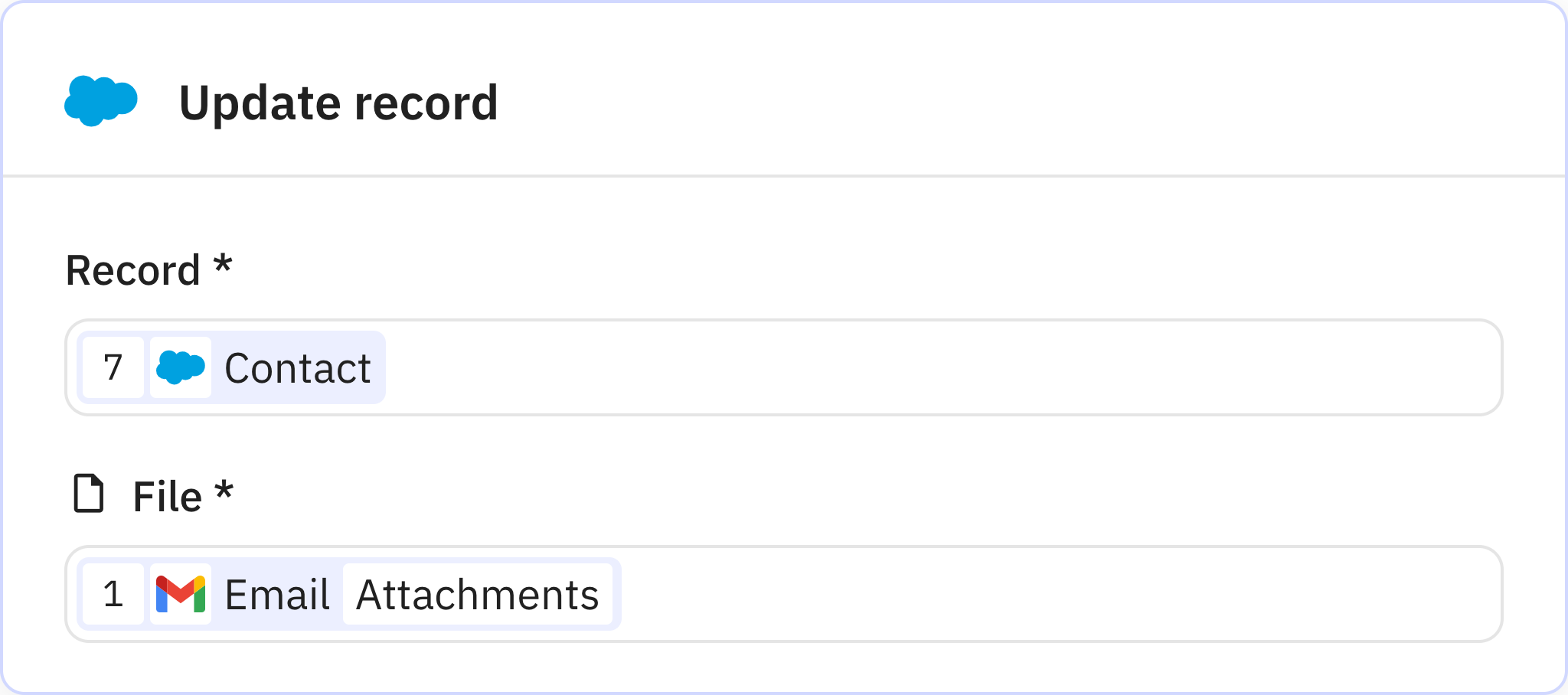Select the step number 1 badge
The height and width of the screenshot is (695, 1568).
tap(113, 594)
